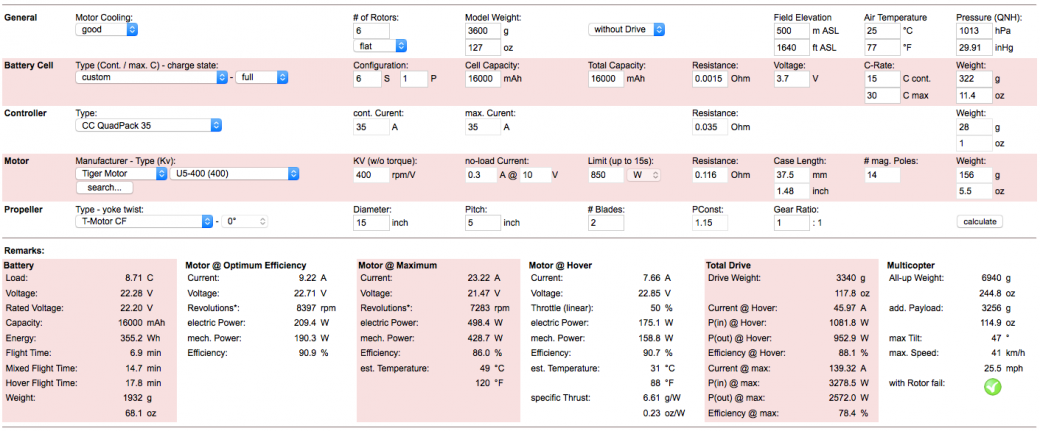This screenshot has height=431, width=1040.
Task: Click the 'Remarks:' label
Action: (x=23, y=252)
